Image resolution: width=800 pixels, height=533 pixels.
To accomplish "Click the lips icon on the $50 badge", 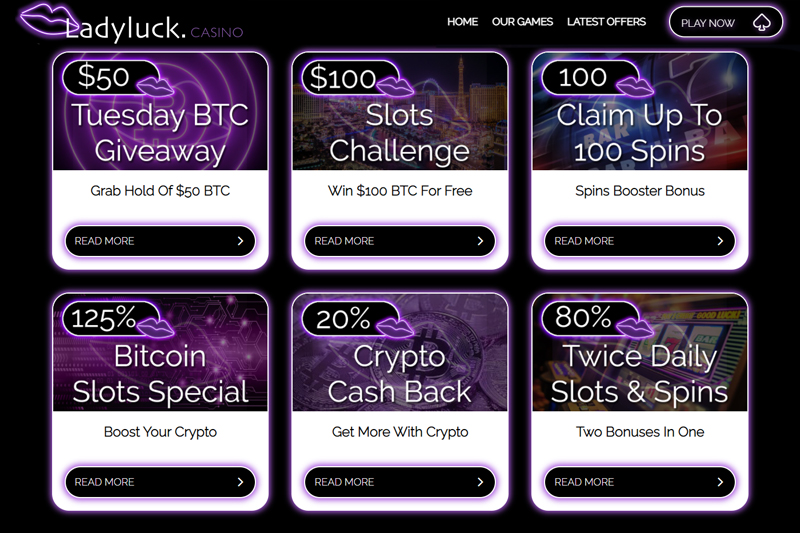I will [156, 87].
